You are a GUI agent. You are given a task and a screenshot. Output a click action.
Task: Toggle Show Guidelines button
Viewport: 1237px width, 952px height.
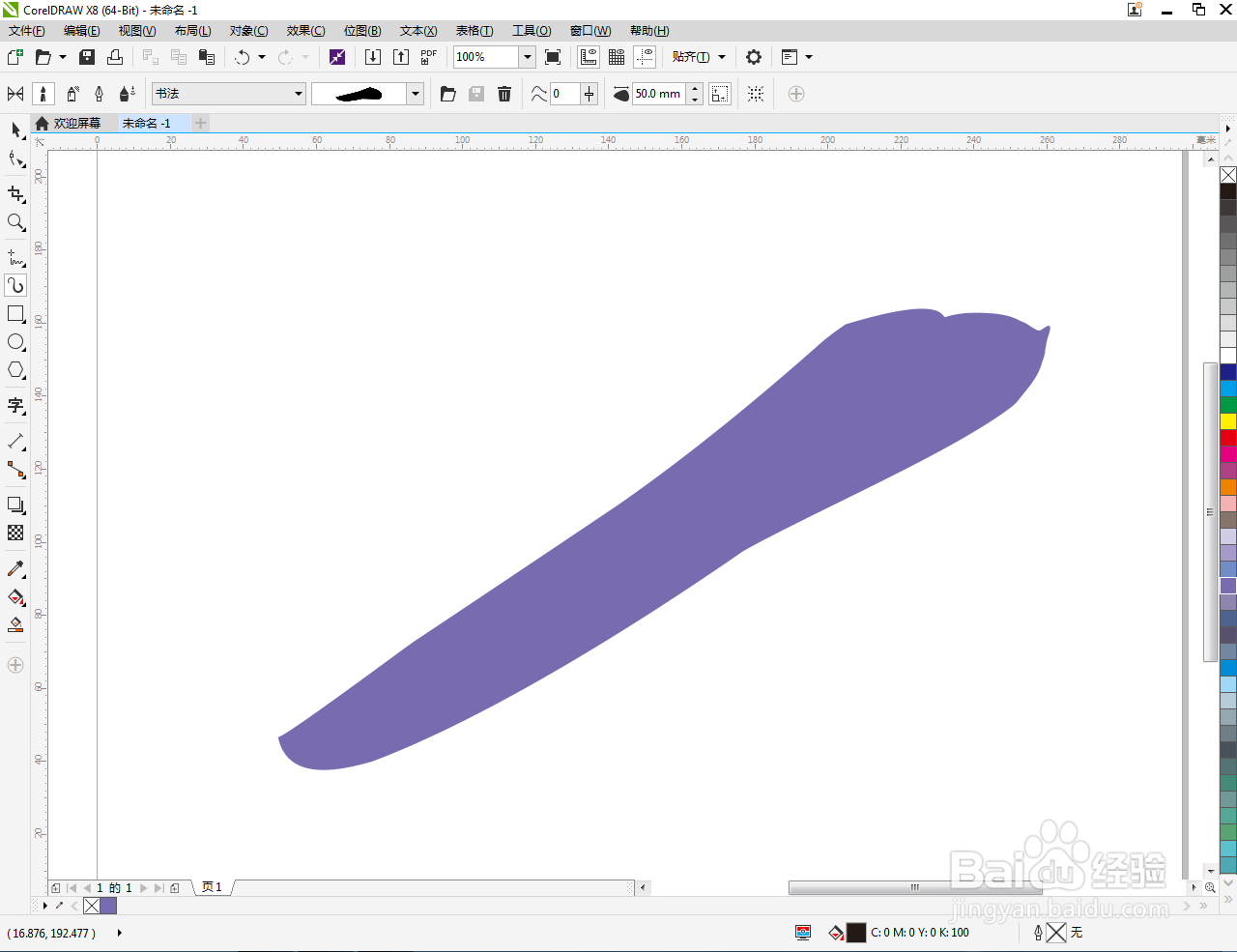645,57
